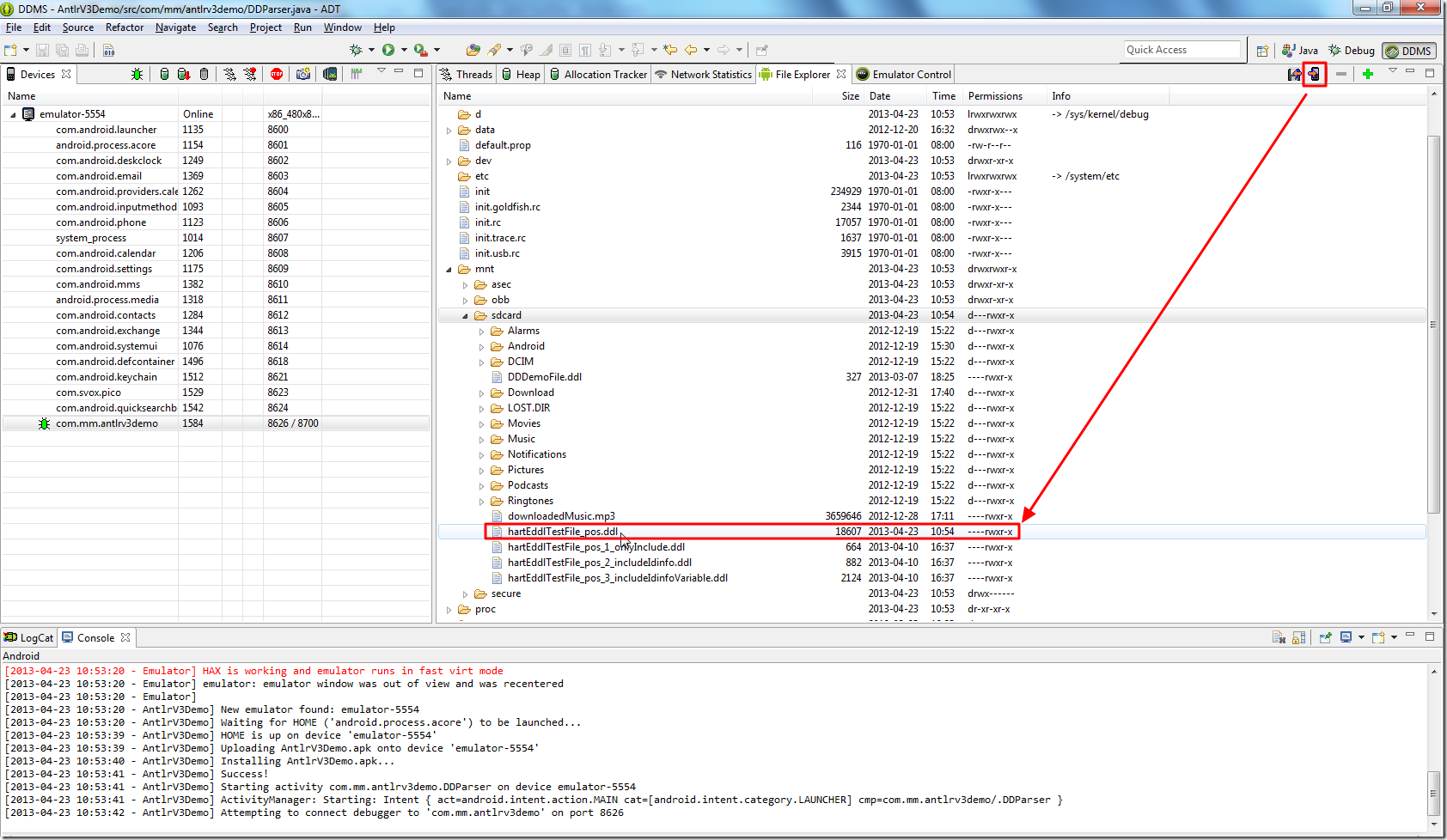
Task: Click the Clear Console icon
Action: point(1279,637)
